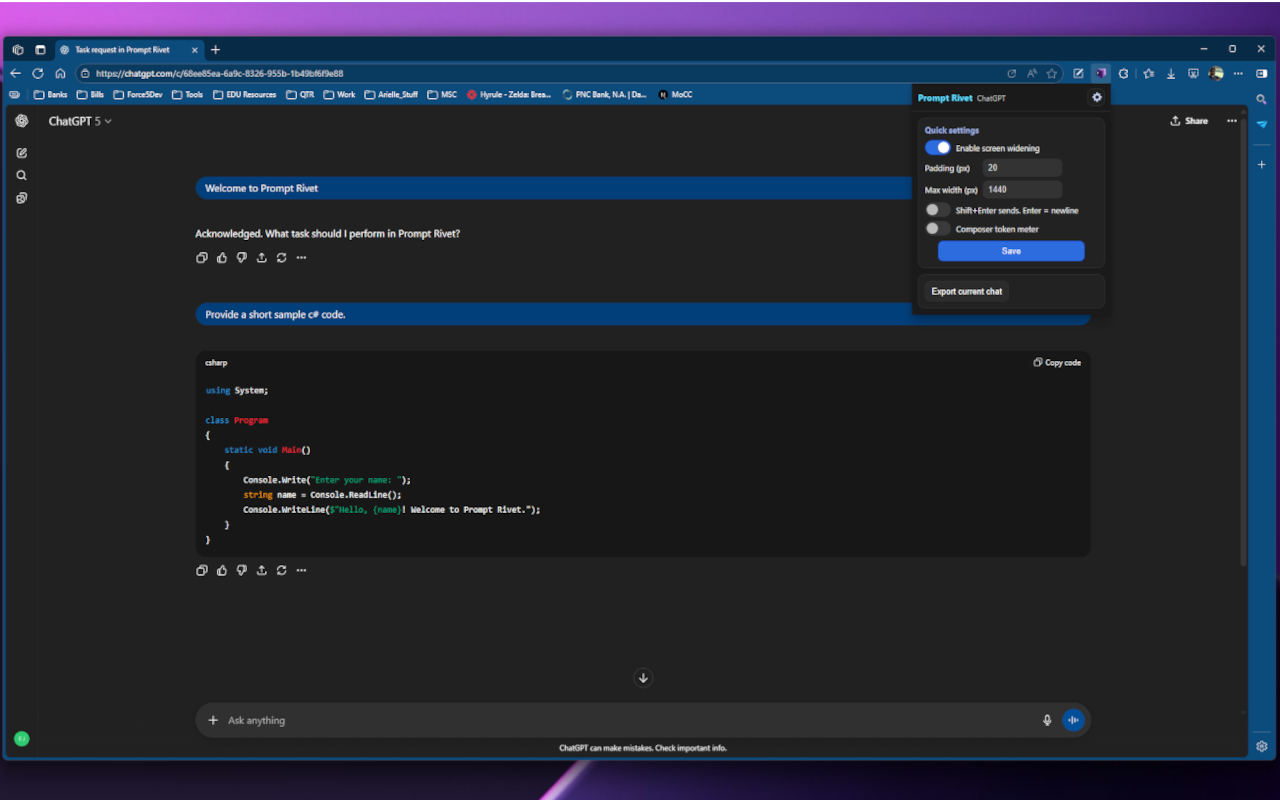Image resolution: width=1280 pixels, height=800 pixels.
Task: Save the Prompt Rivet quick settings
Action: [1011, 251]
